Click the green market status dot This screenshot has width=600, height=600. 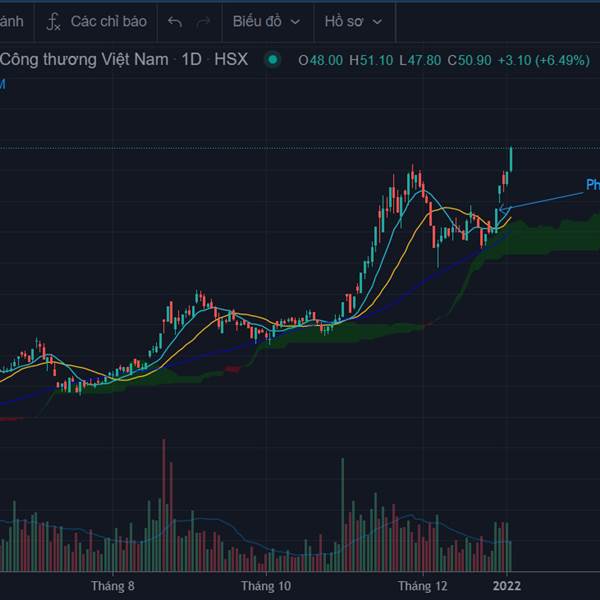click(x=273, y=60)
